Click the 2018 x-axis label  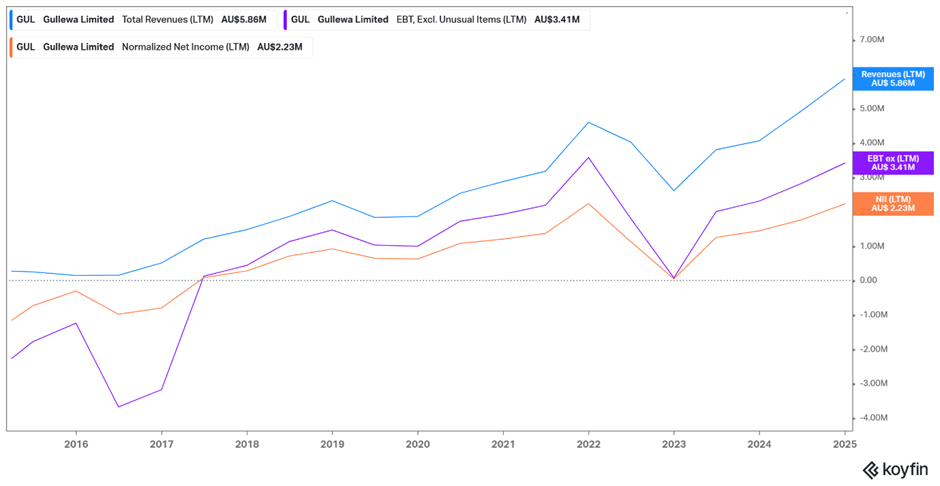tap(246, 445)
